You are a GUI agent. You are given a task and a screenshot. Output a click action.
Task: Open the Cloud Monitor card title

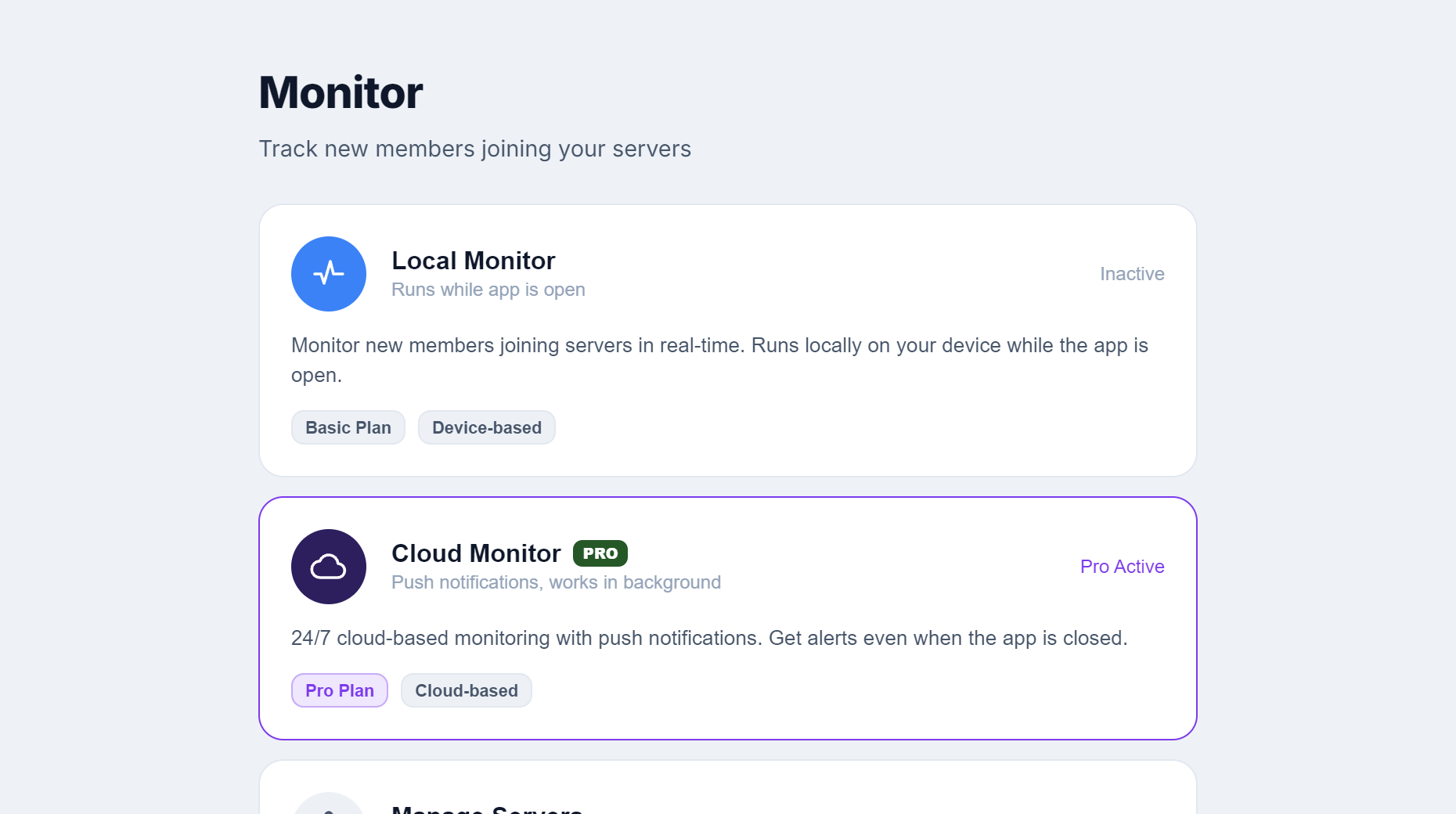tap(476, 553)
